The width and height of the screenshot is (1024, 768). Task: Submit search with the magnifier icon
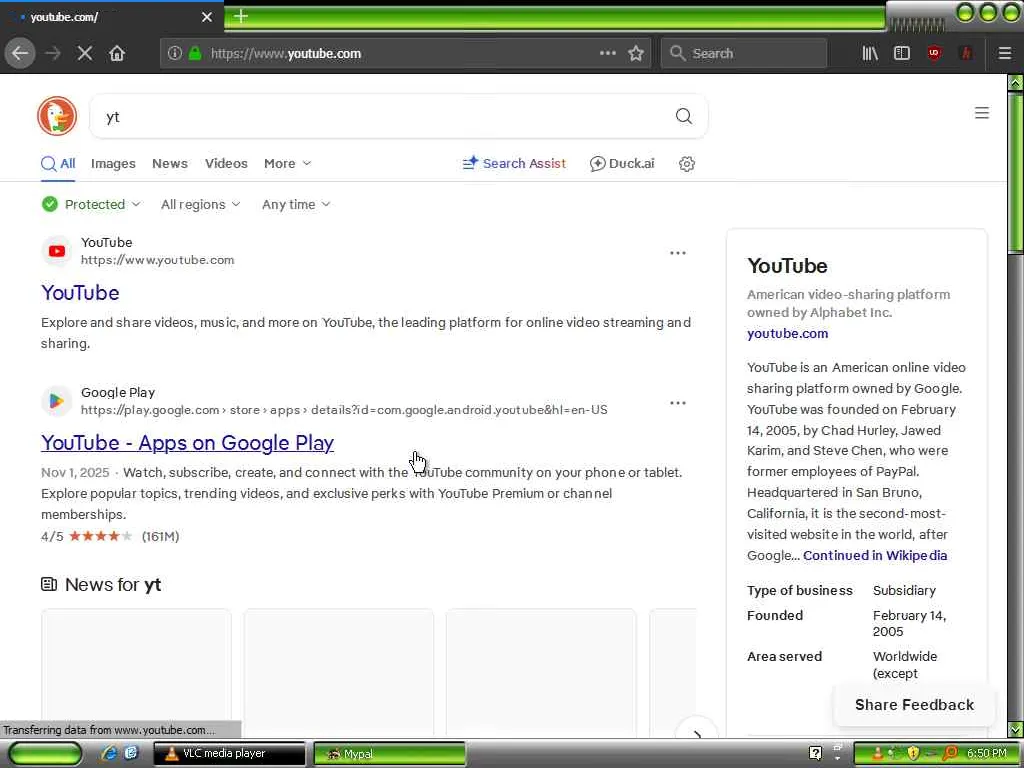click(x=684, y=116)
